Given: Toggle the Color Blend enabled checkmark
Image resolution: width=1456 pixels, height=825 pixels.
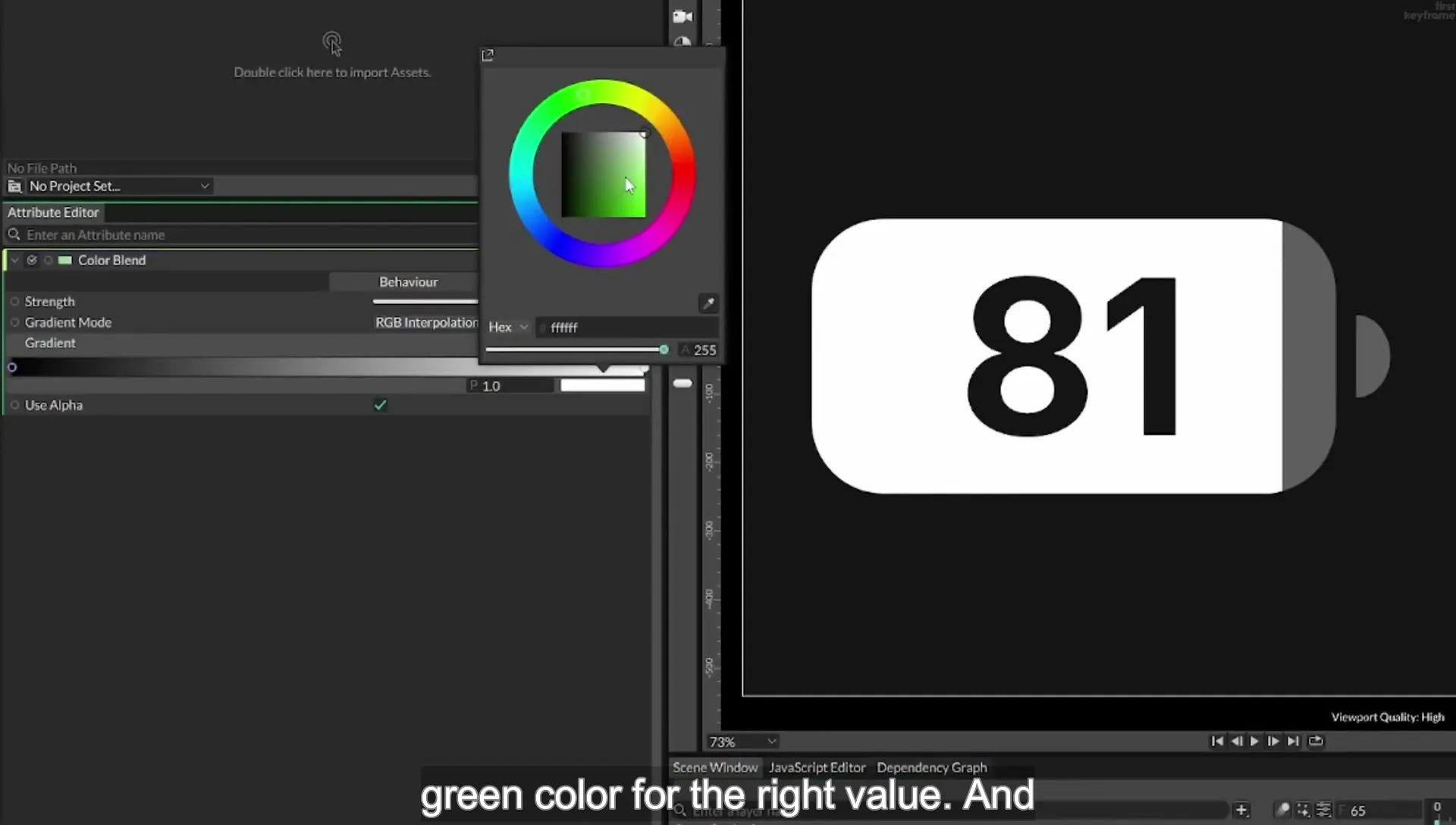Looking at the screenshot, I should [32, 260].
